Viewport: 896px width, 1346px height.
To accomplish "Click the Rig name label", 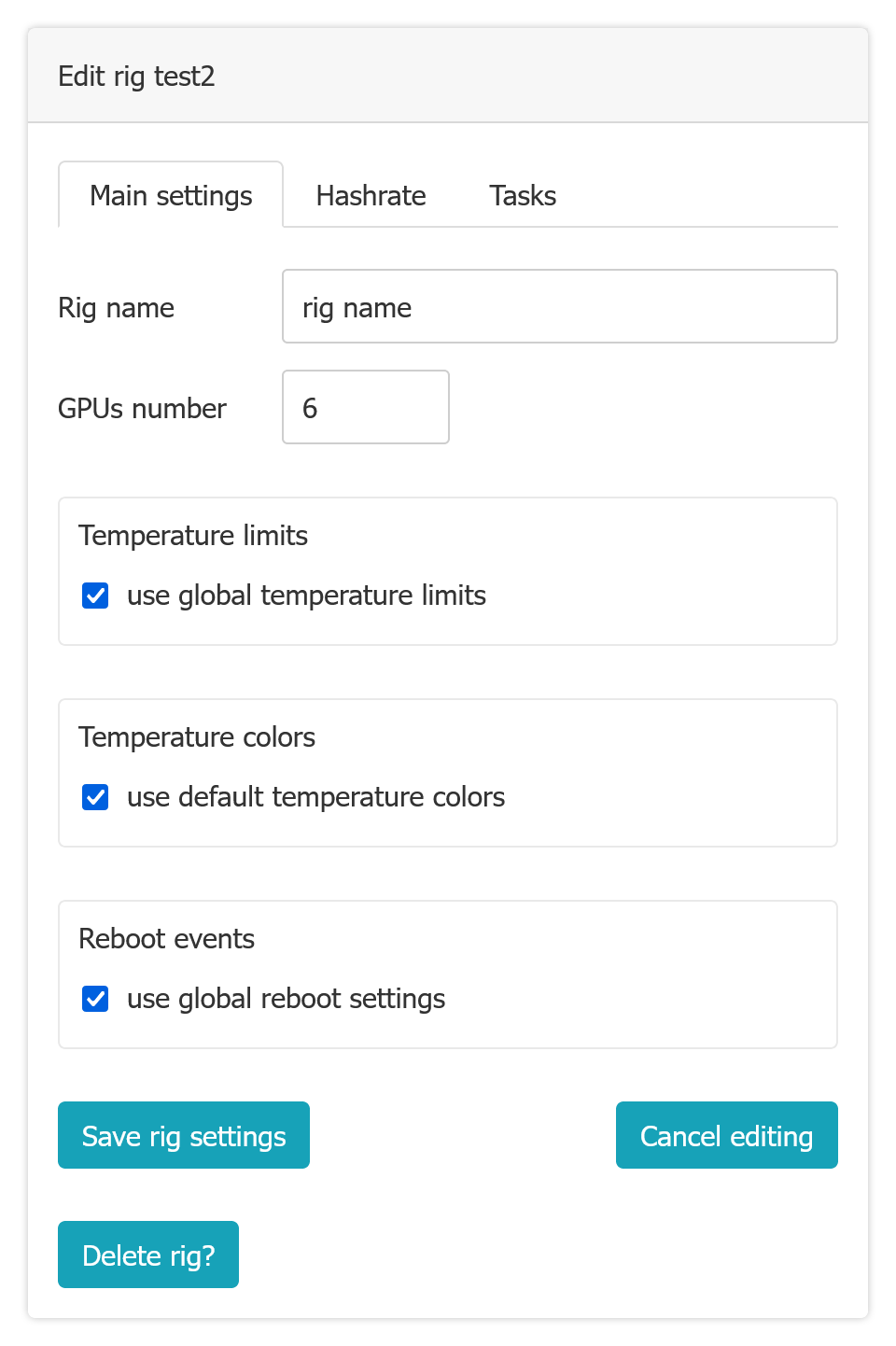I will (116, 306).
